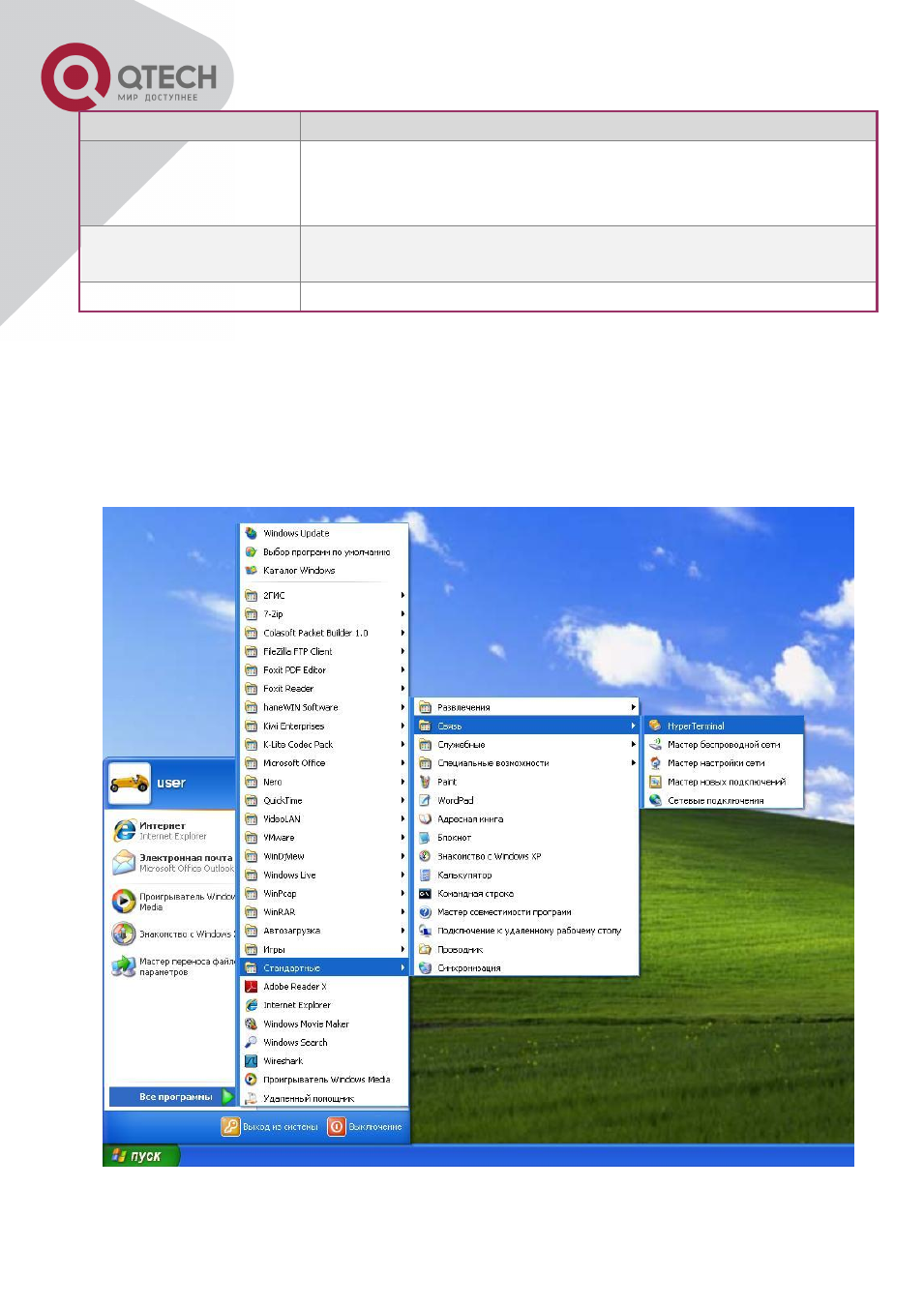The height and width of the screenshot is (1306, 924).
Task: Expand the Служебные submenu
Action: [526, 745]
